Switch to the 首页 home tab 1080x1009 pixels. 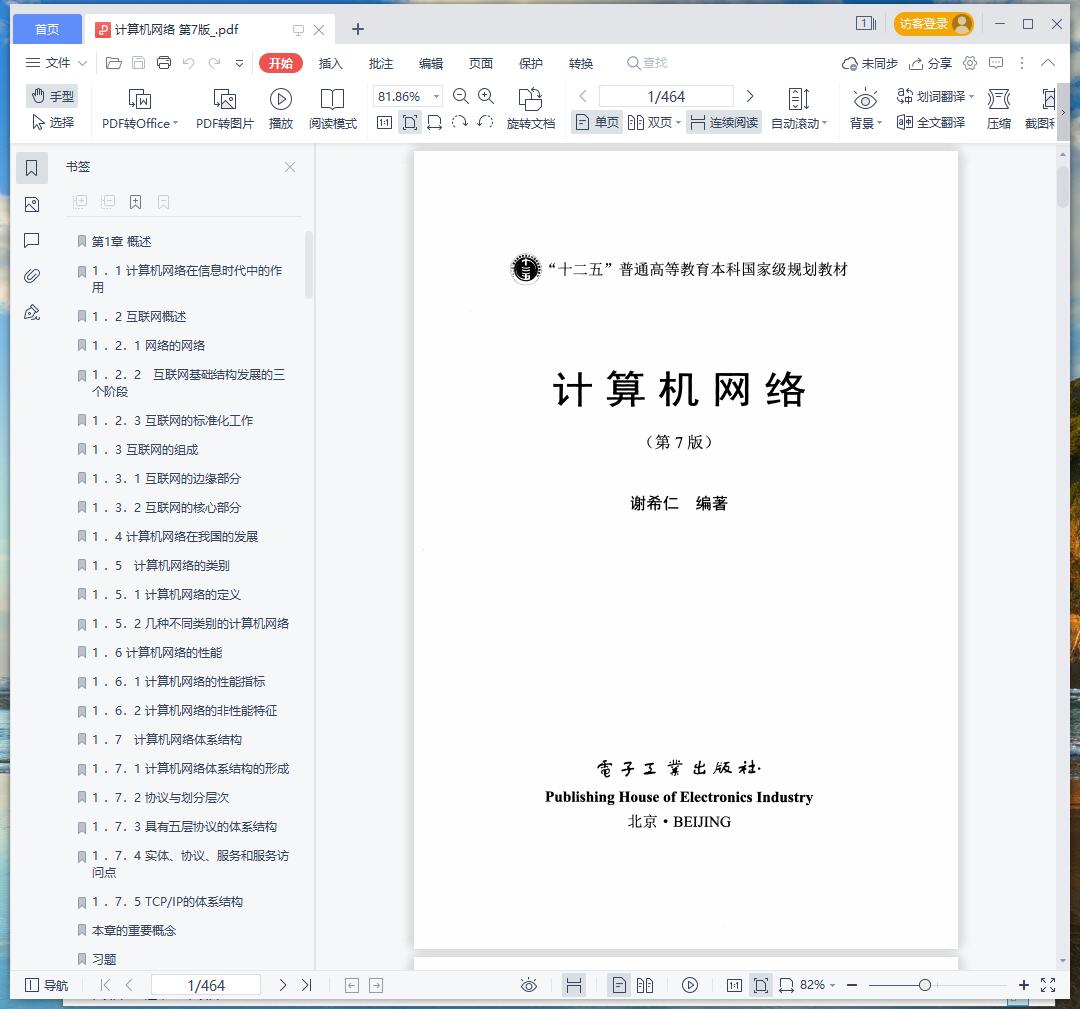coord(47,29)
